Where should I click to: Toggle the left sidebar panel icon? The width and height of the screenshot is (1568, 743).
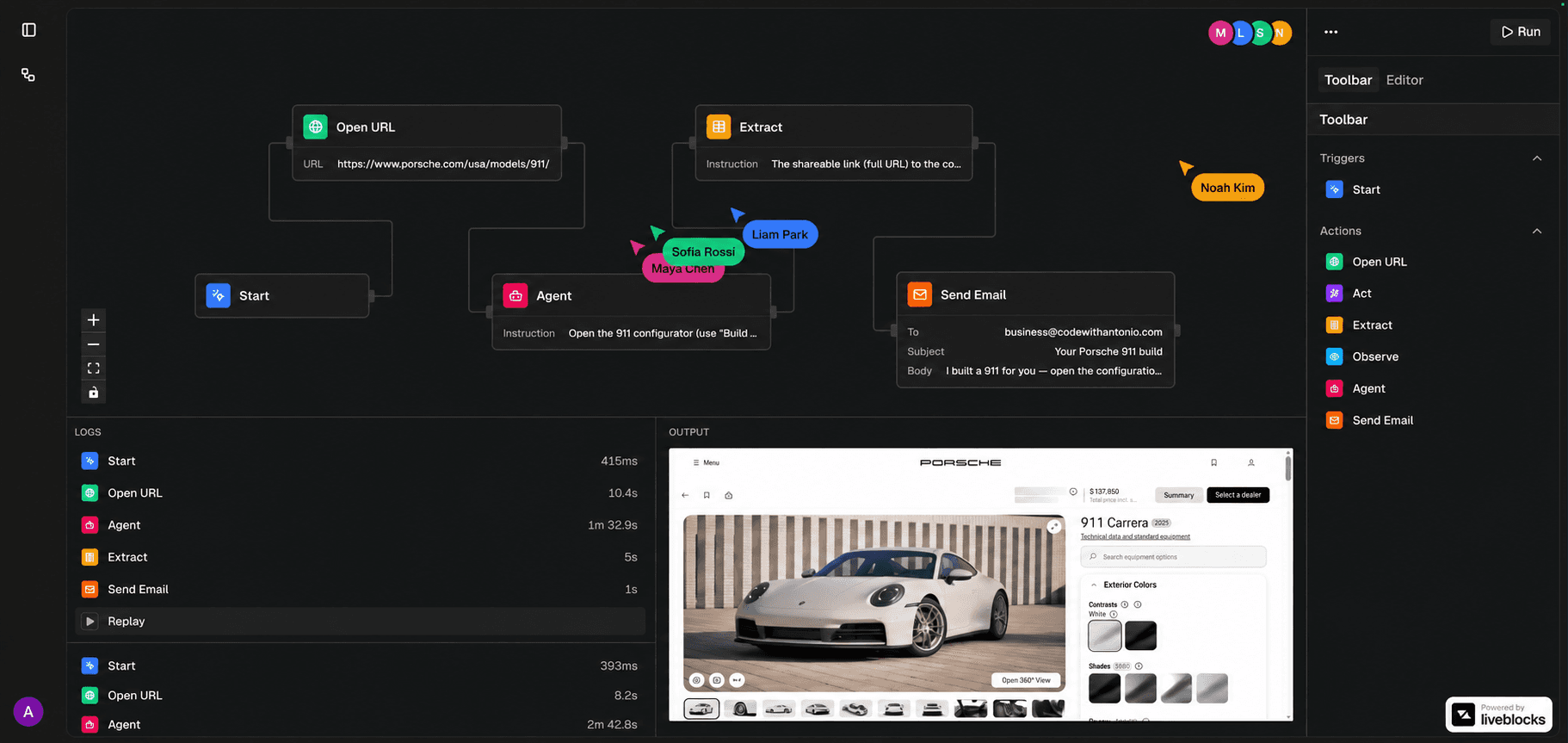click(28, 30)
